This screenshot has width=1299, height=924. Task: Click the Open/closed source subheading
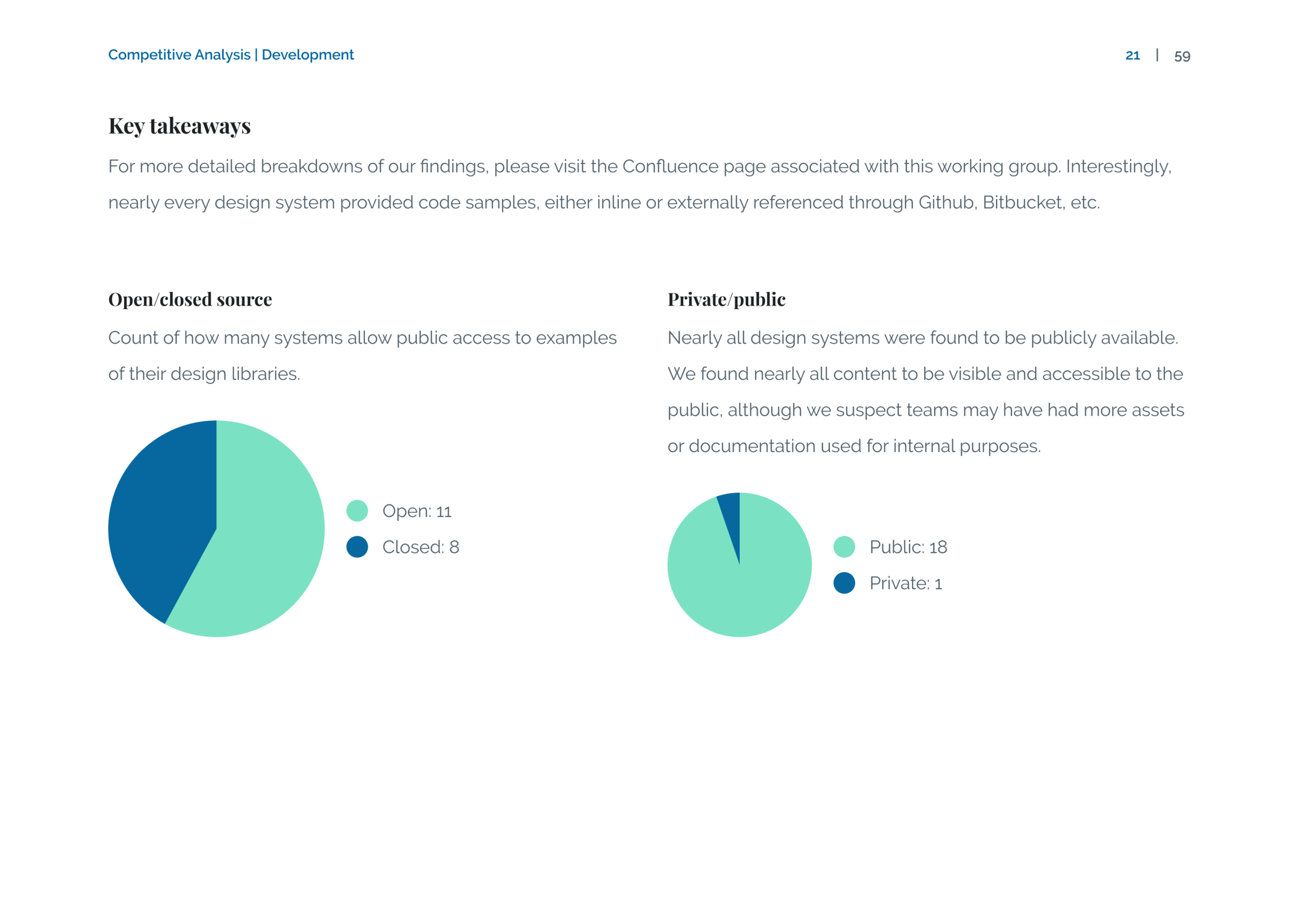coord(190,299)
